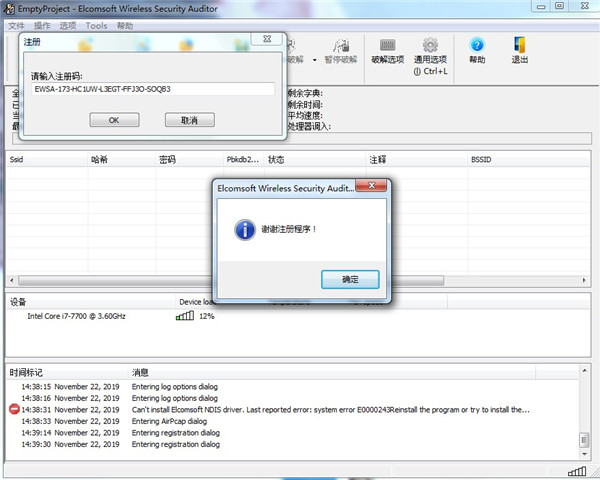This screenshot has width=600, height=480.
Task: Select the NDIS driver error log message
Action: [x=331, y=410]
